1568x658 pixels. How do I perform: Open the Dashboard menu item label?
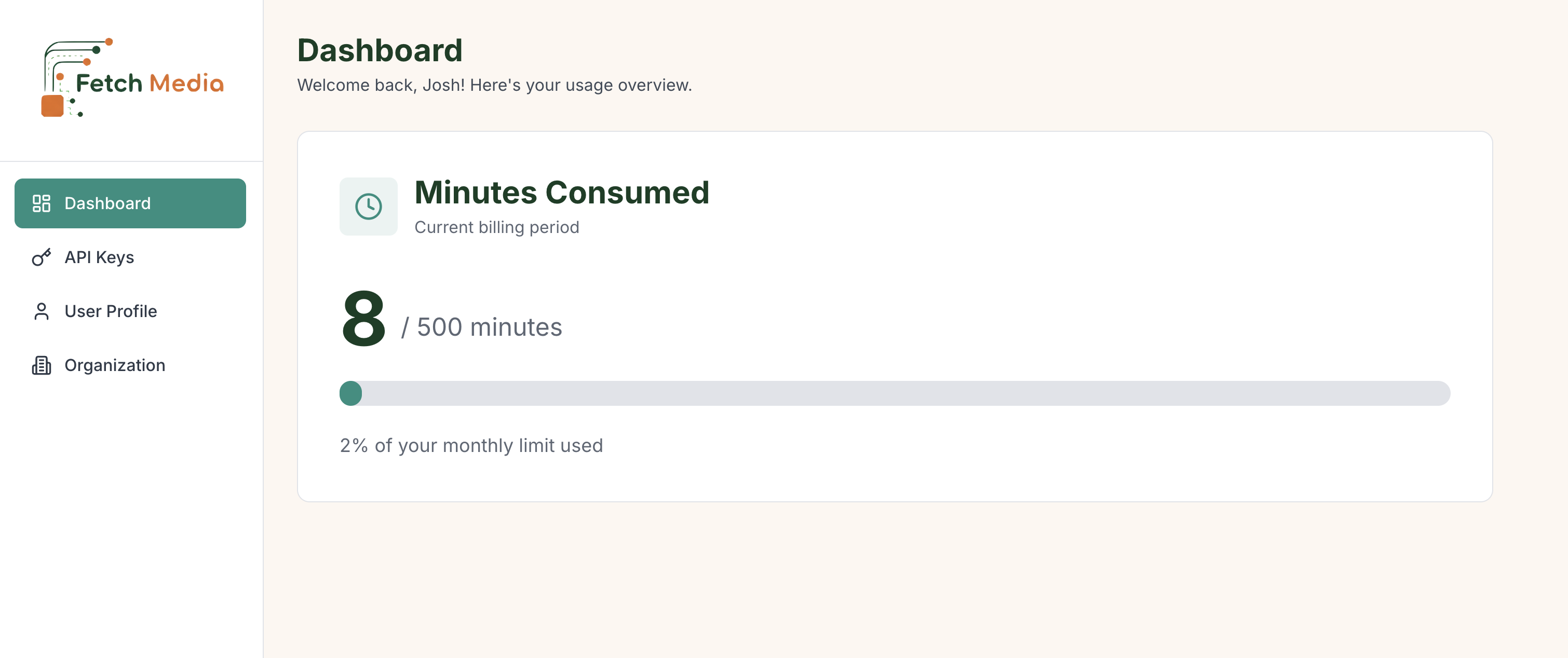click(x=108, y=203)
